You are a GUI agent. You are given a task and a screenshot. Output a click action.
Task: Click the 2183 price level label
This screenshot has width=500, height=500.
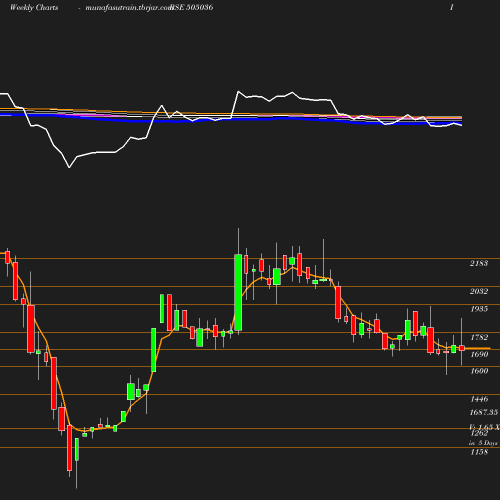pos(479,263)
